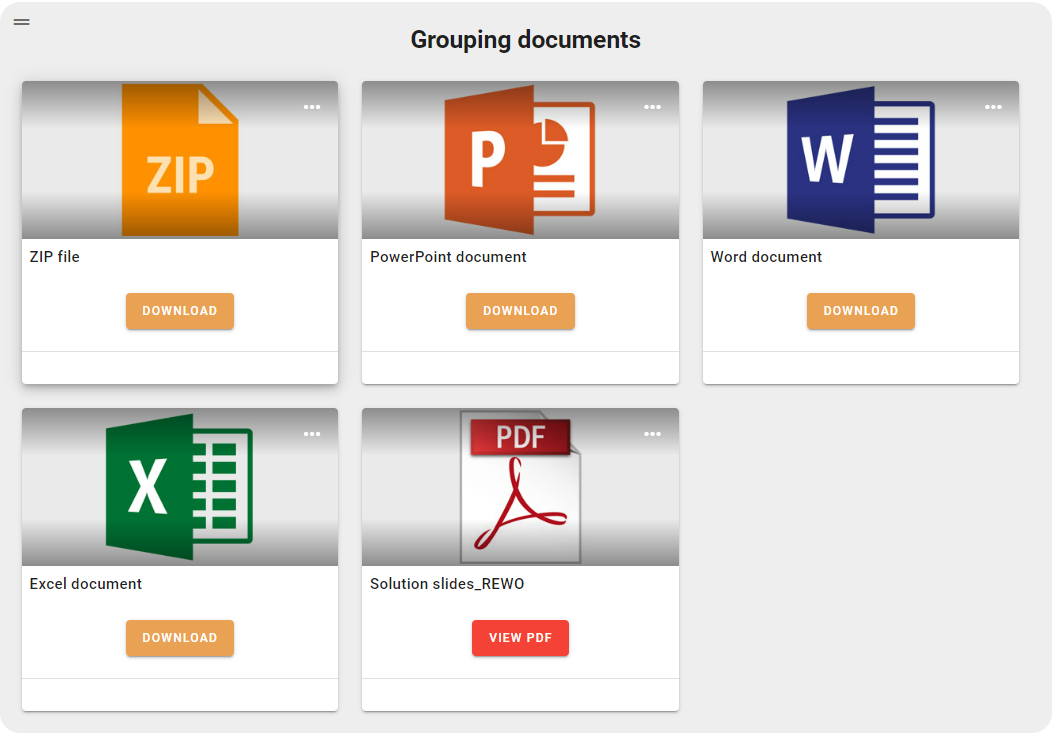Click the 'Grouping documents' heading

pyautogui.click(x=525, y=40)
